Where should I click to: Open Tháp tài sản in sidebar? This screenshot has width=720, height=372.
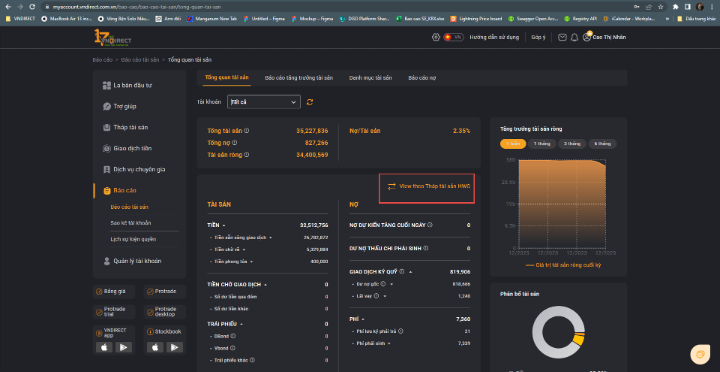125,128
